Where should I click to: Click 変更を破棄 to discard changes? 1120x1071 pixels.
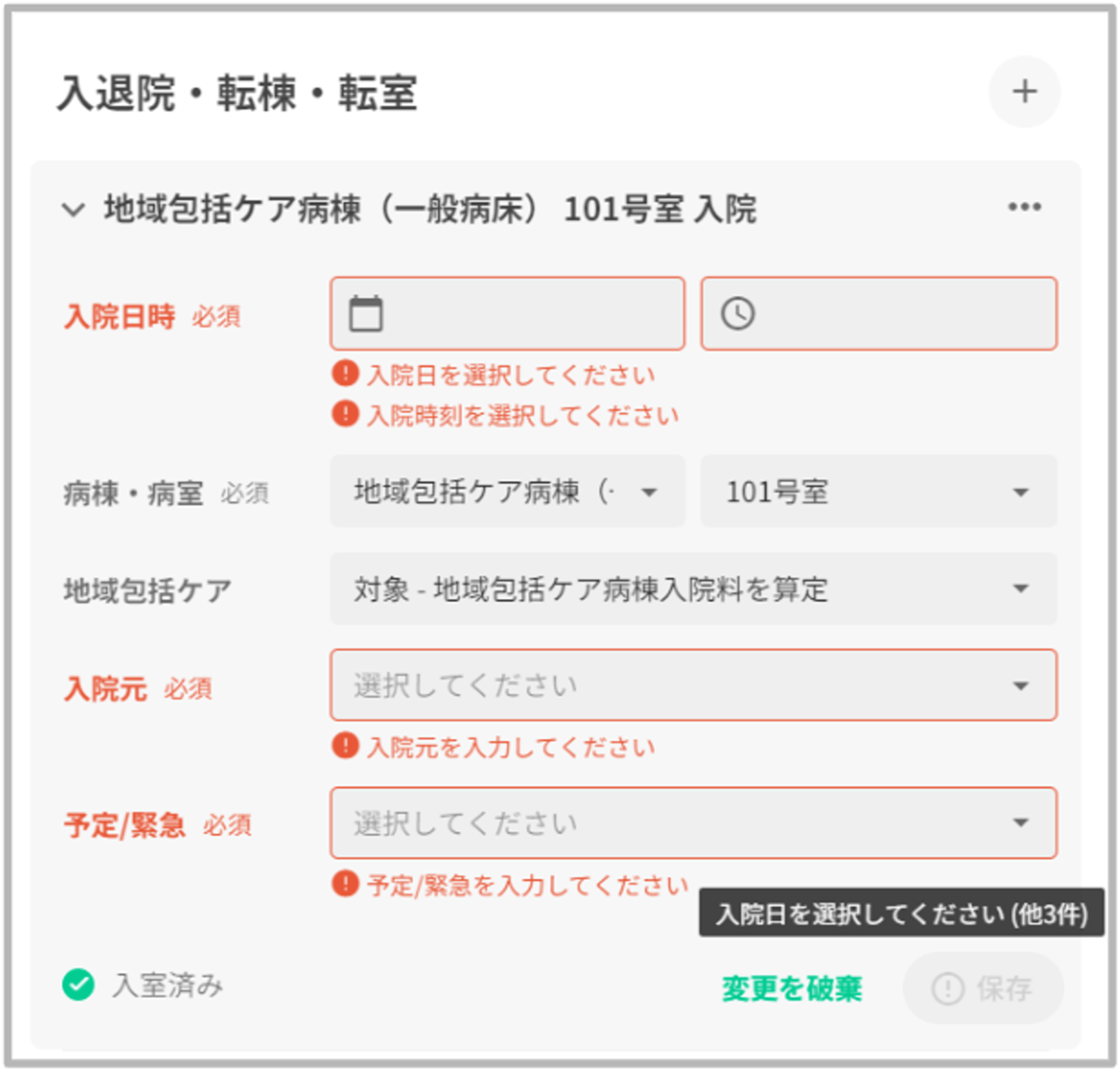point(791,989)
